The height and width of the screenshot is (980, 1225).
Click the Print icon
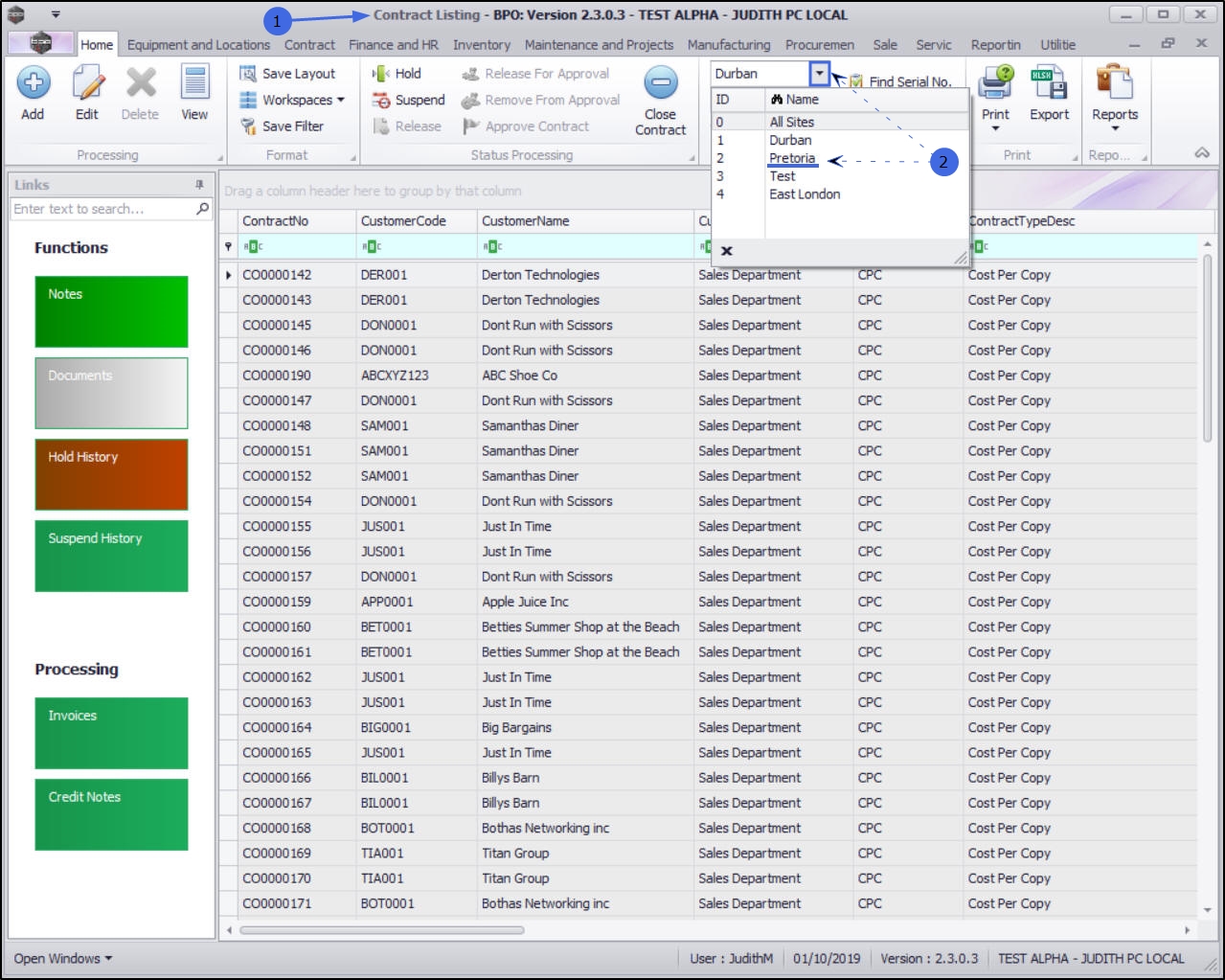[995, 83]
